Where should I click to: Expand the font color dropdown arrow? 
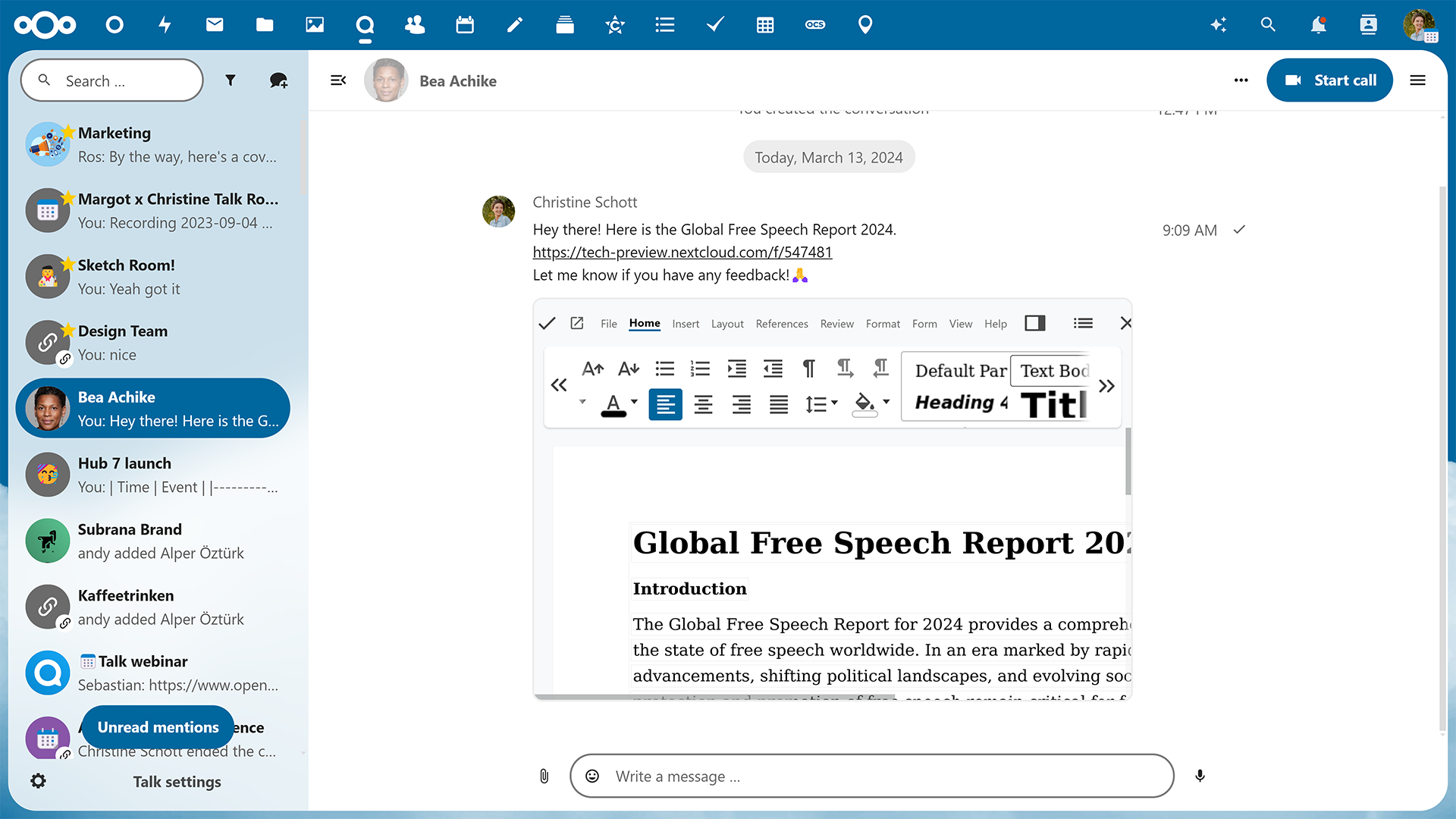(x=634, y=403)
